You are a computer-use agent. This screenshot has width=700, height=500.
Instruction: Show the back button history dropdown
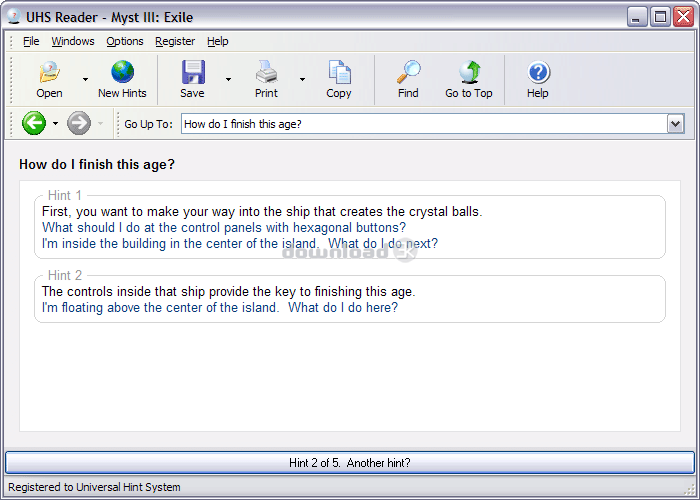(56, 124)
